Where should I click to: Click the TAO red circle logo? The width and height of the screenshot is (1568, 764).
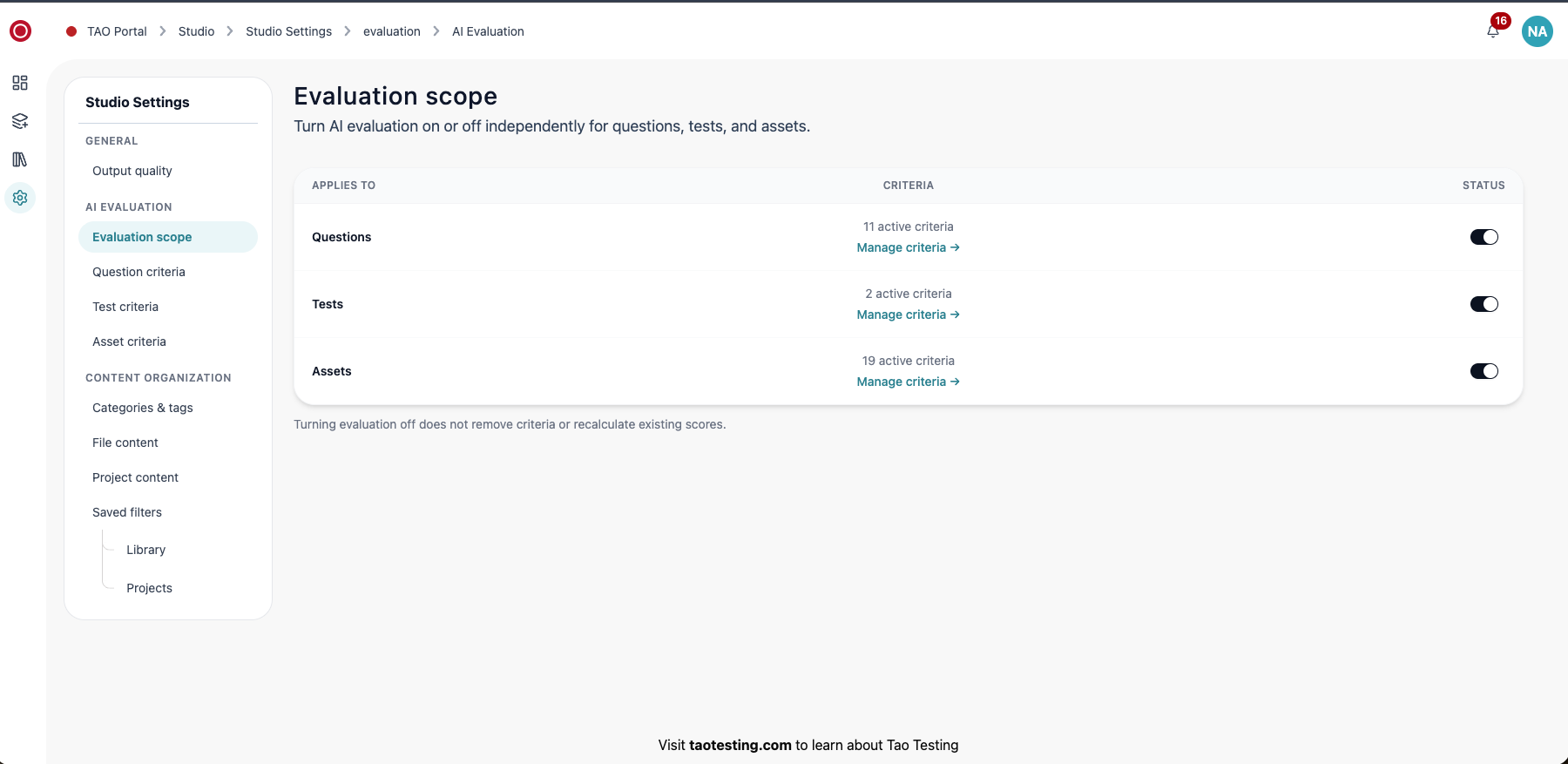(x=20, y=31)
